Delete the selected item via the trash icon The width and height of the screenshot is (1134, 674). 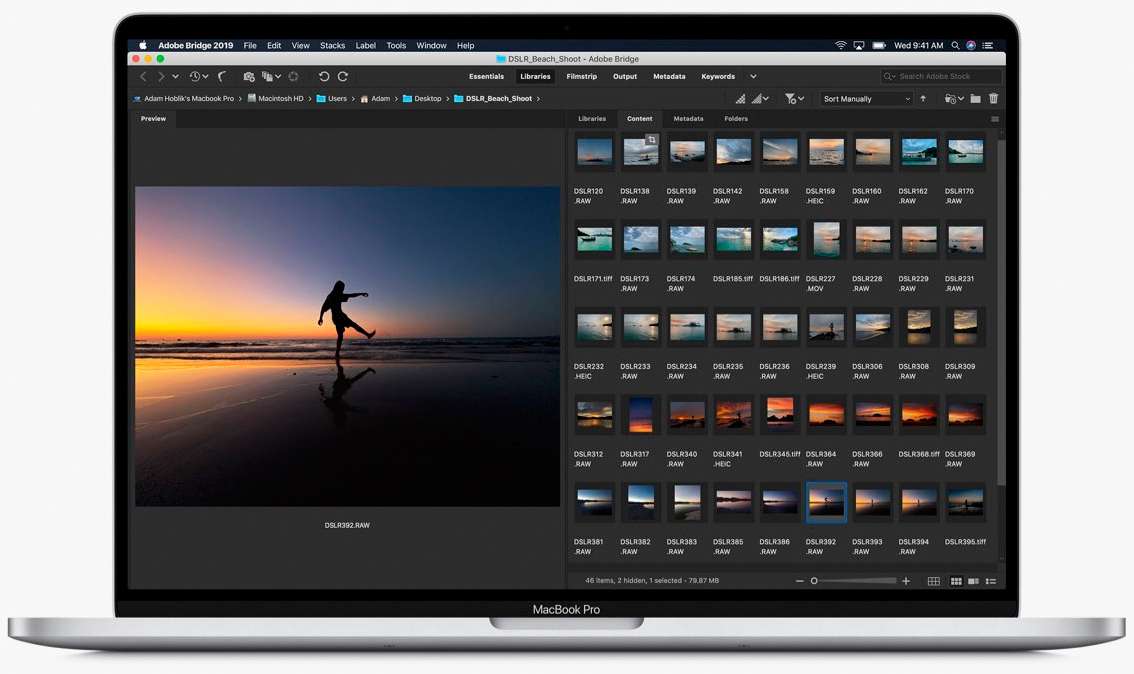pos(993,98)
